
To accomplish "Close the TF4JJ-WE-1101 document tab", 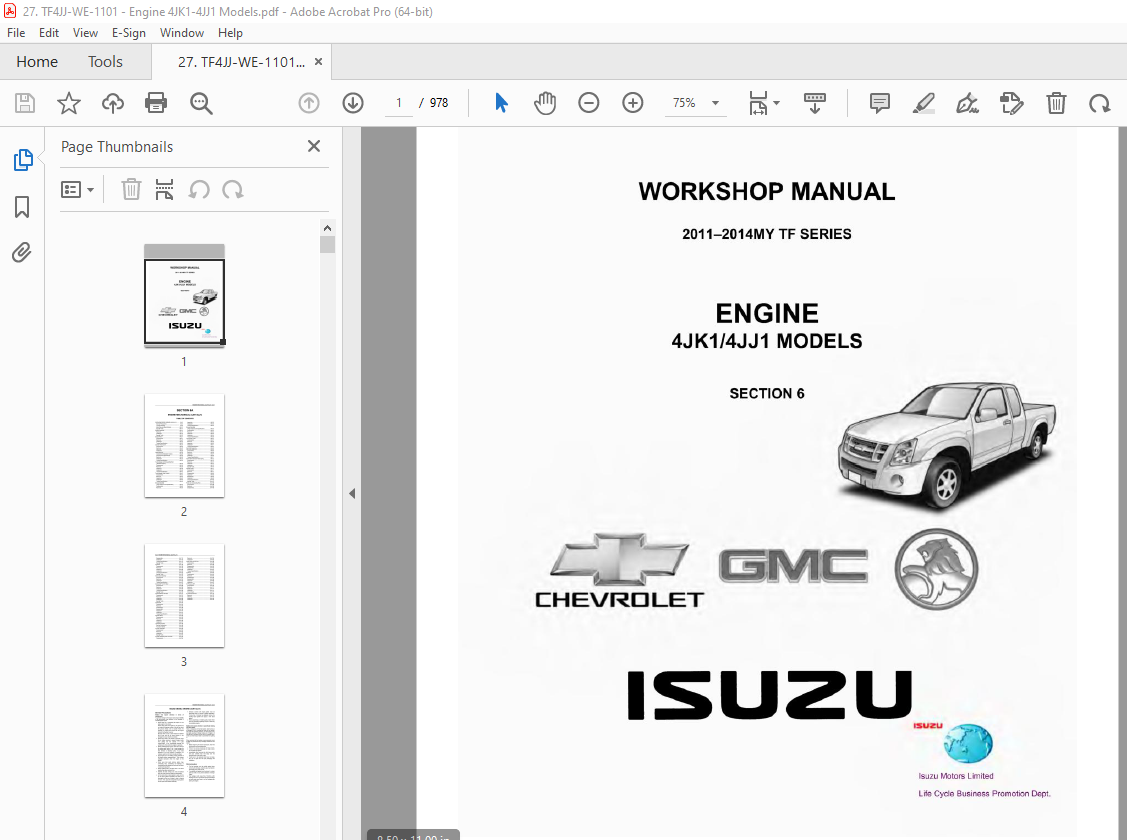I will point(318,62).
